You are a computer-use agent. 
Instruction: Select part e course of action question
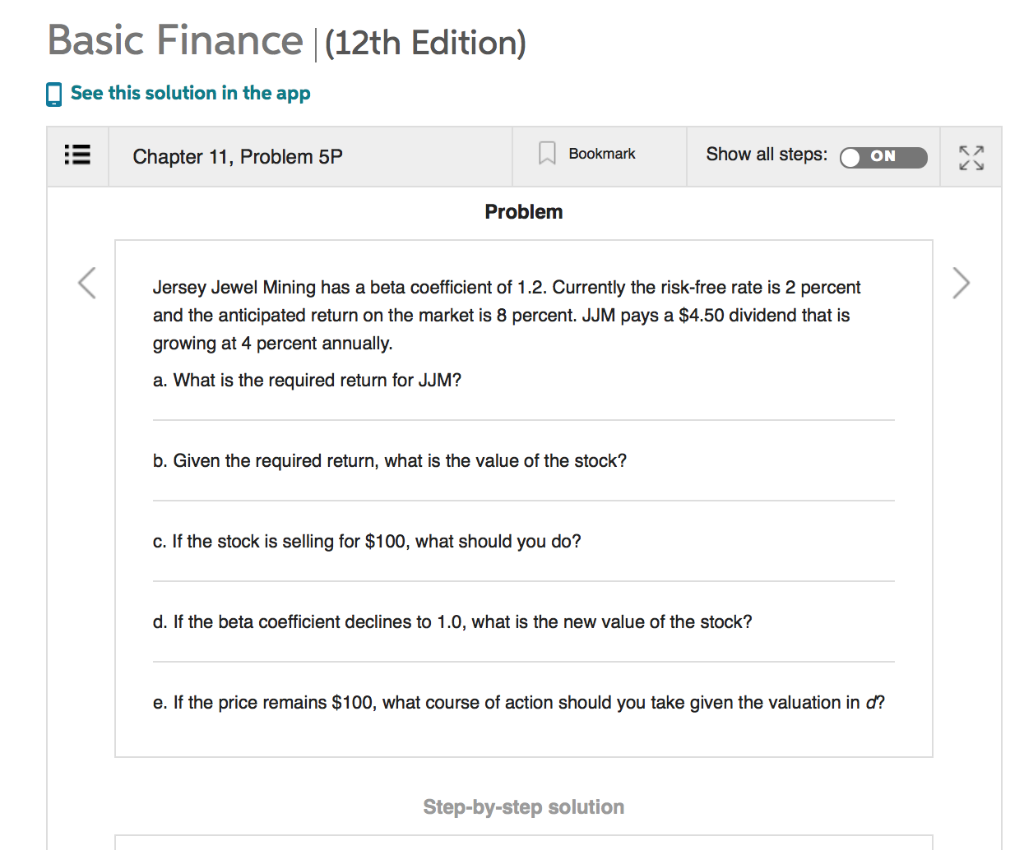(x=519, y=702)
